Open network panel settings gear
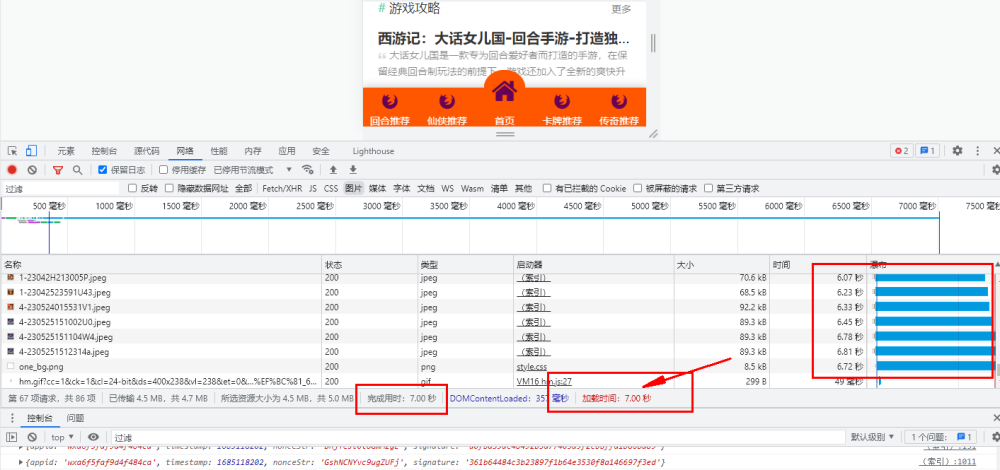 coord(996,170)
